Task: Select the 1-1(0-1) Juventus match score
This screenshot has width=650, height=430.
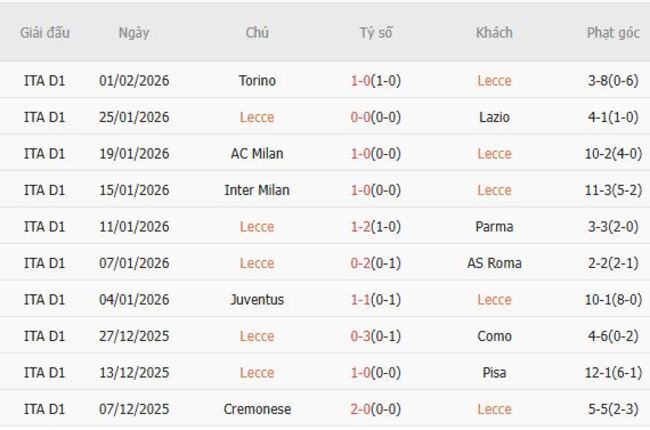Action: point(376,300)
